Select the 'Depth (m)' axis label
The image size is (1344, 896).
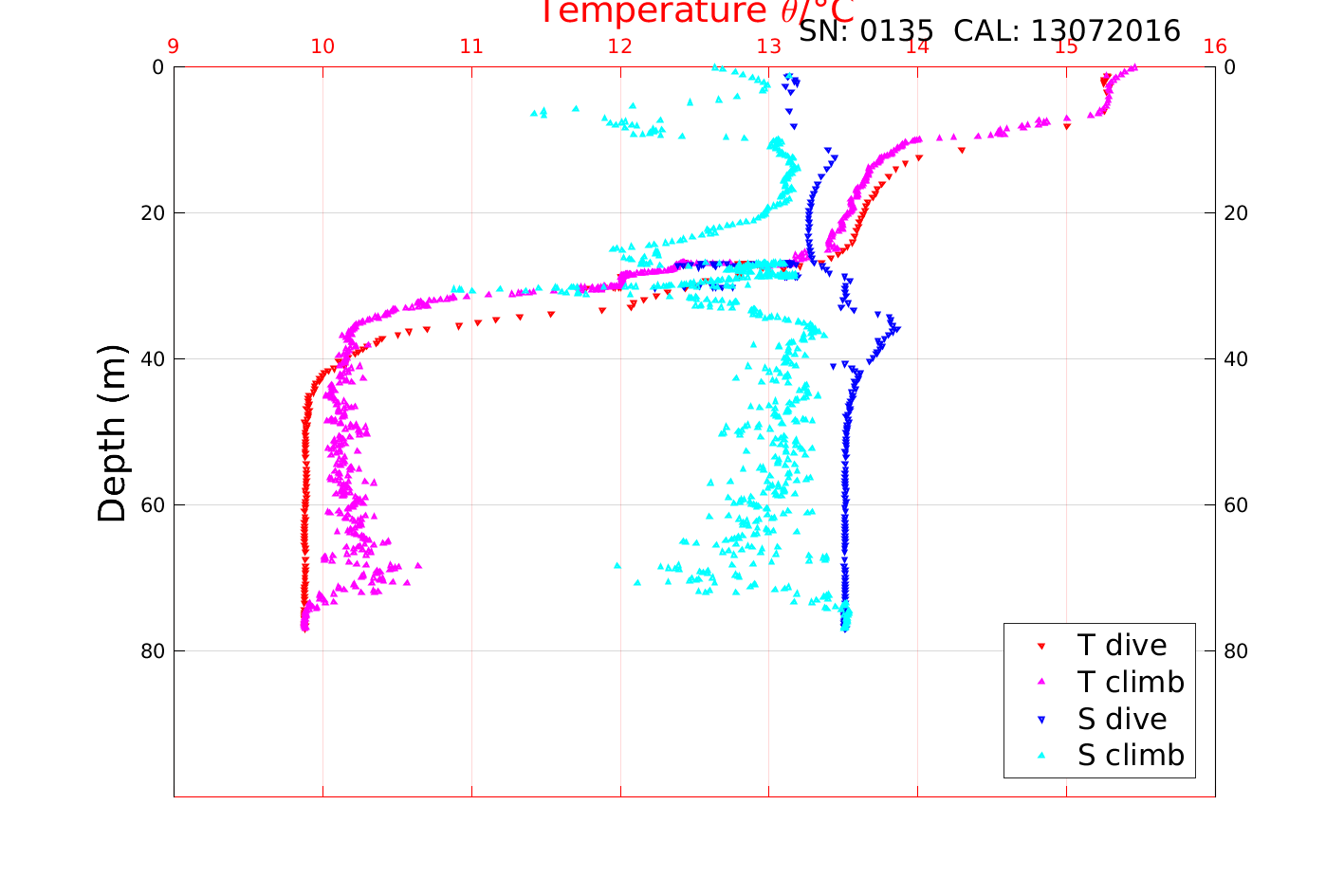point(112,432)
